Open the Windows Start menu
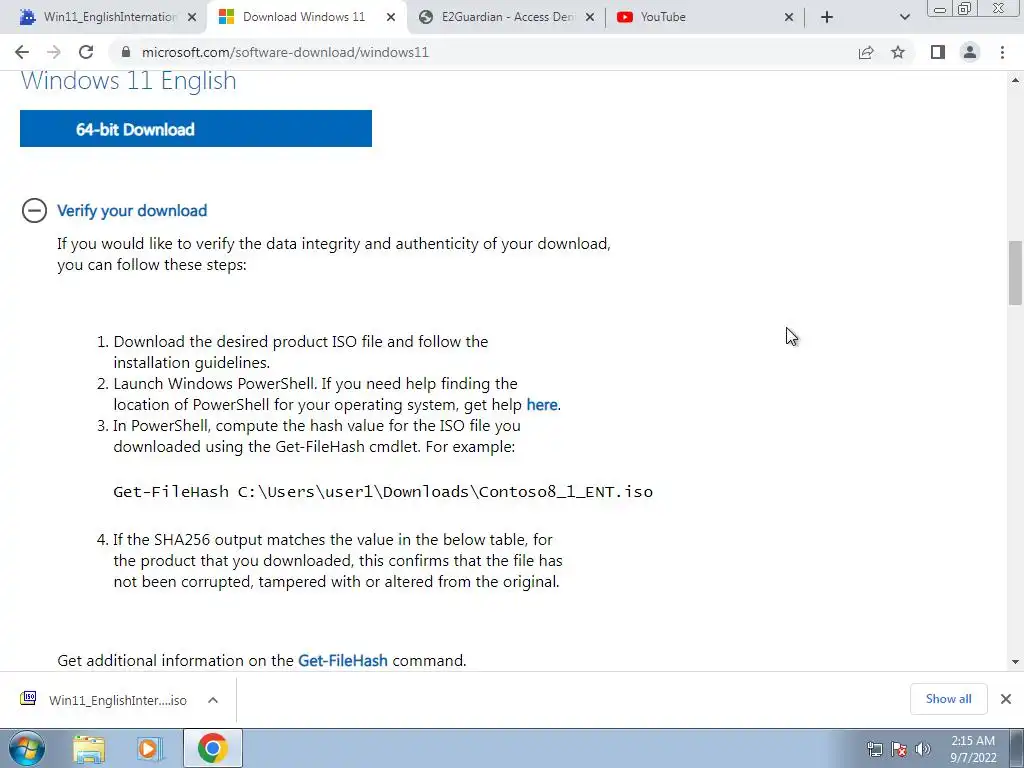The height and width of the screenshot is (768, 1024). click(25, 748)
